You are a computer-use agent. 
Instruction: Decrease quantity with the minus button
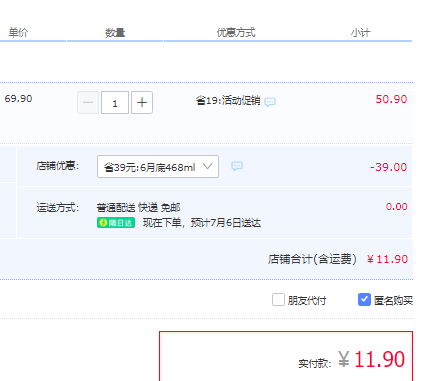(88, 102)
